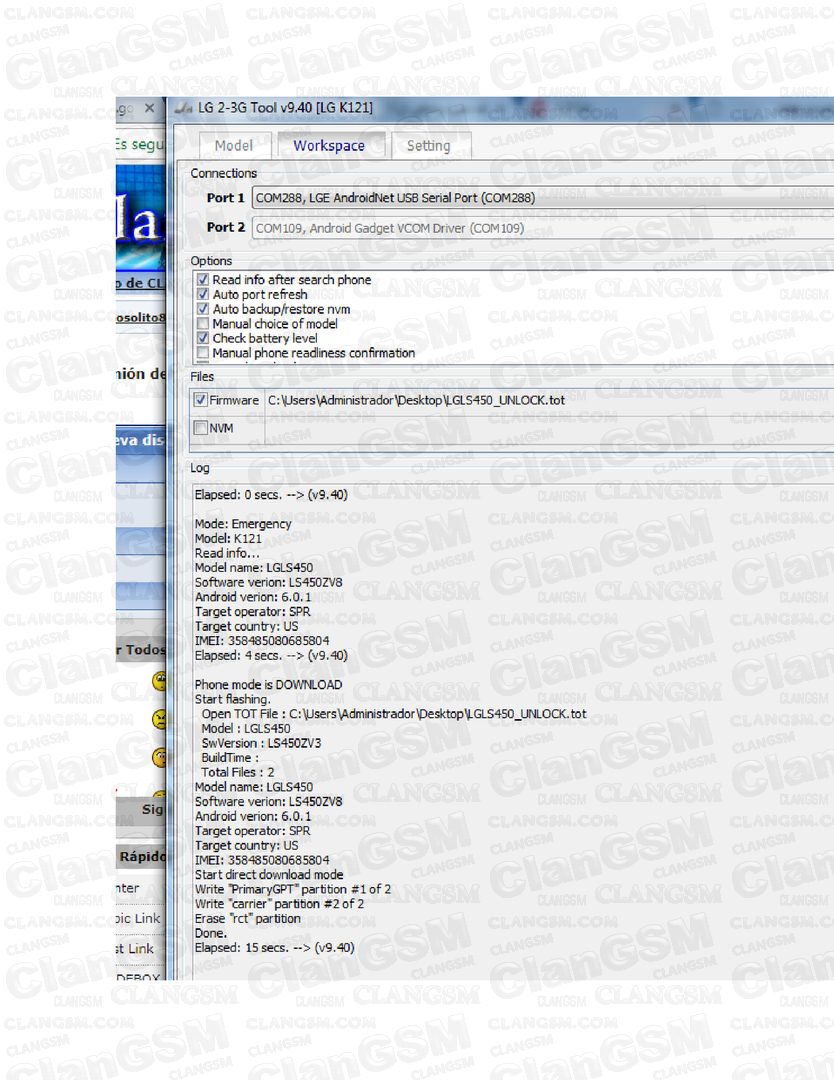This screenshot has height=1080, width=834.
Task: Open the Model tab
Action: [x=234, y=145]
